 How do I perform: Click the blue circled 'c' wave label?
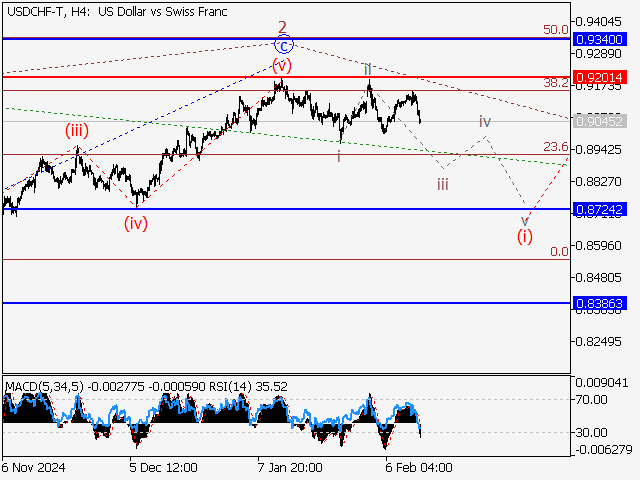coord(284,45)
